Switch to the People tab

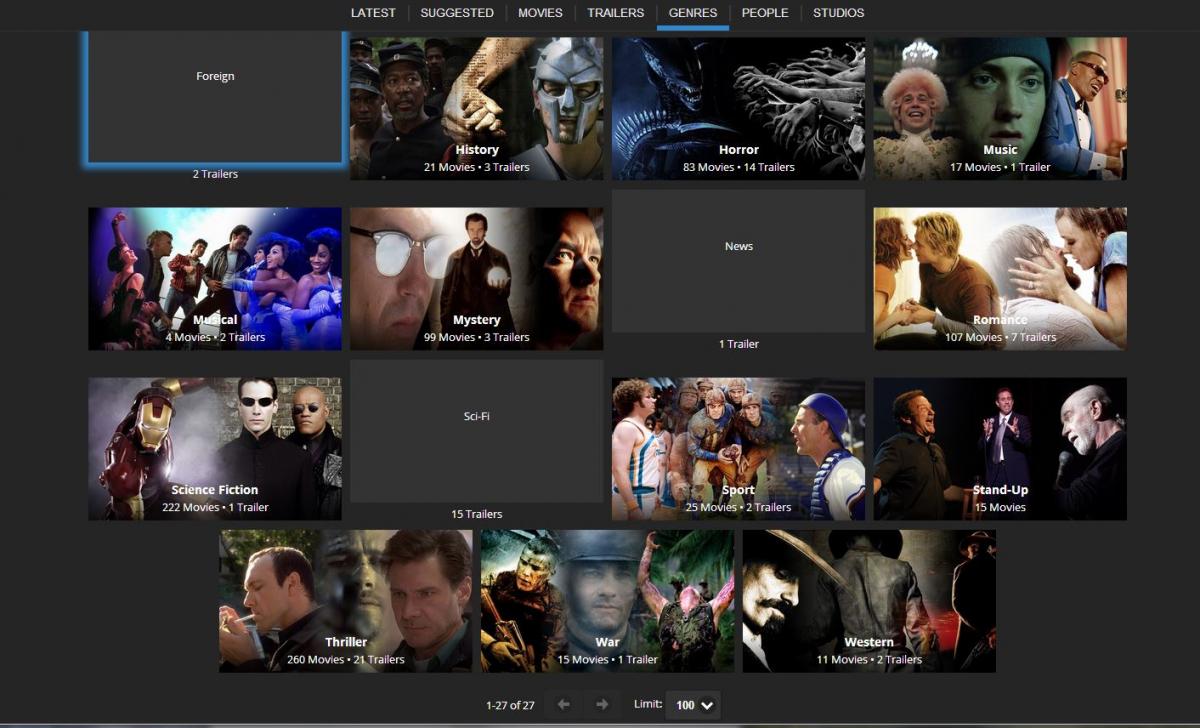pos(765,13)
